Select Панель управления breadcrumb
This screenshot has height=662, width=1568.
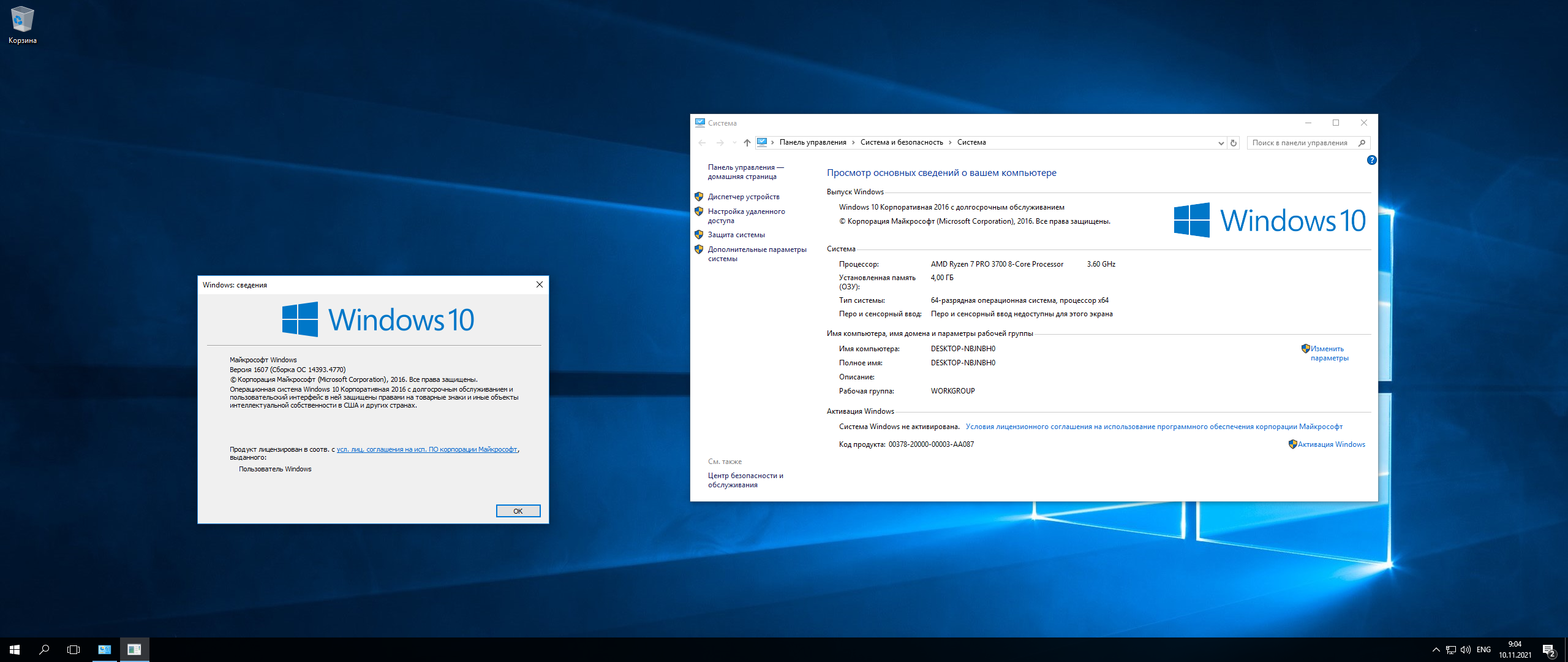pyautogui.click(x=813, y=142)
